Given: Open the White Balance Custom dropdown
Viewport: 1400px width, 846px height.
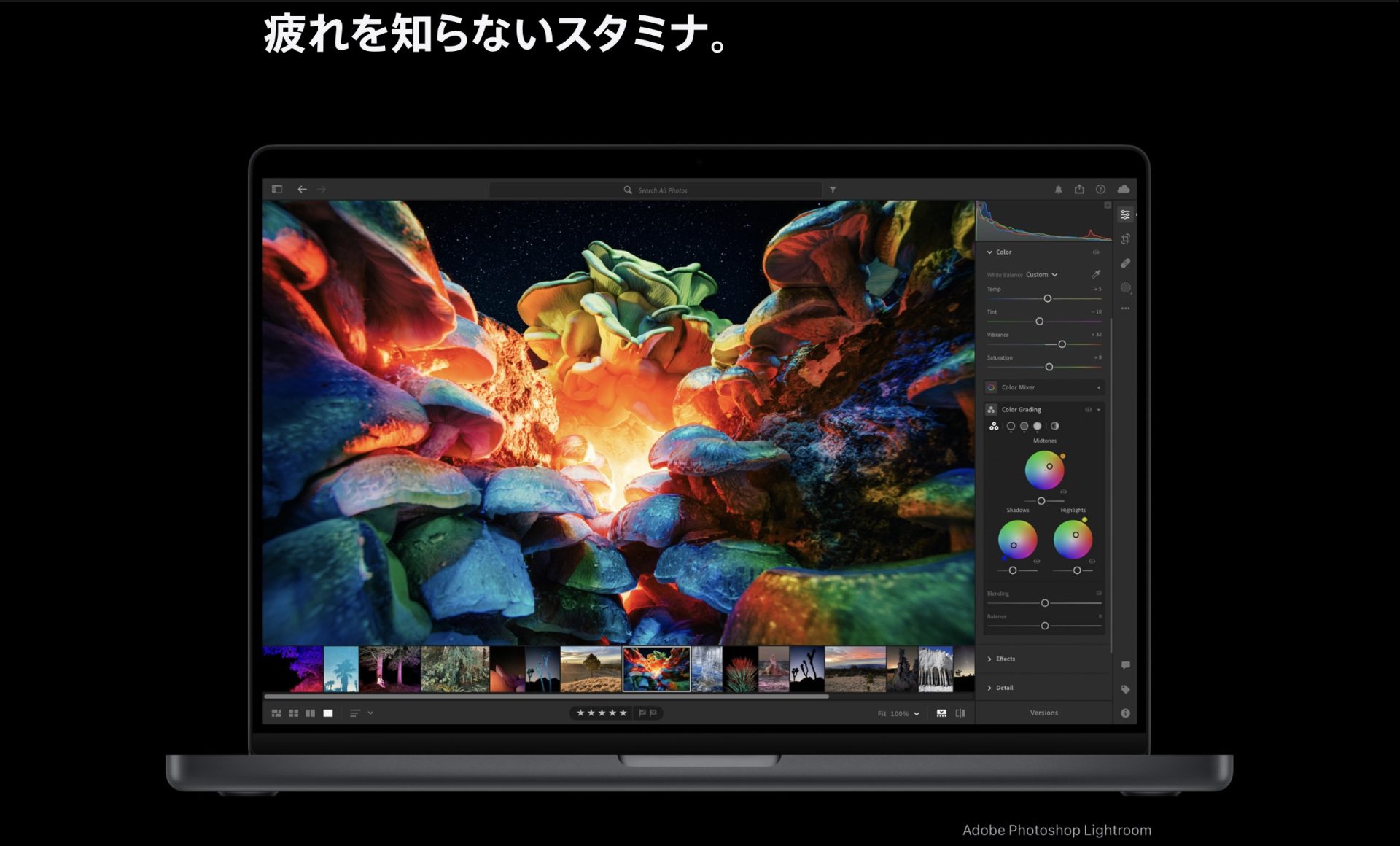Looking at the screenshot, I should point(1041,275).
